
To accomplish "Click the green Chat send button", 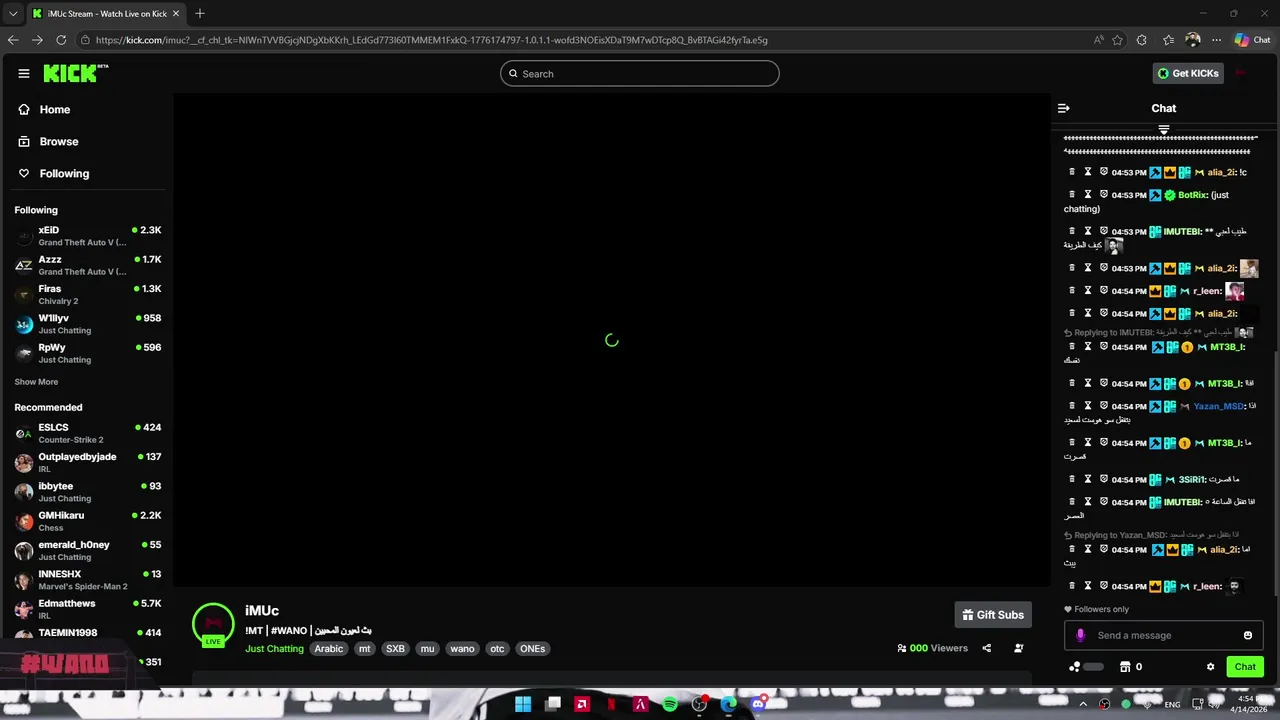I will [x=1245, y=667].
